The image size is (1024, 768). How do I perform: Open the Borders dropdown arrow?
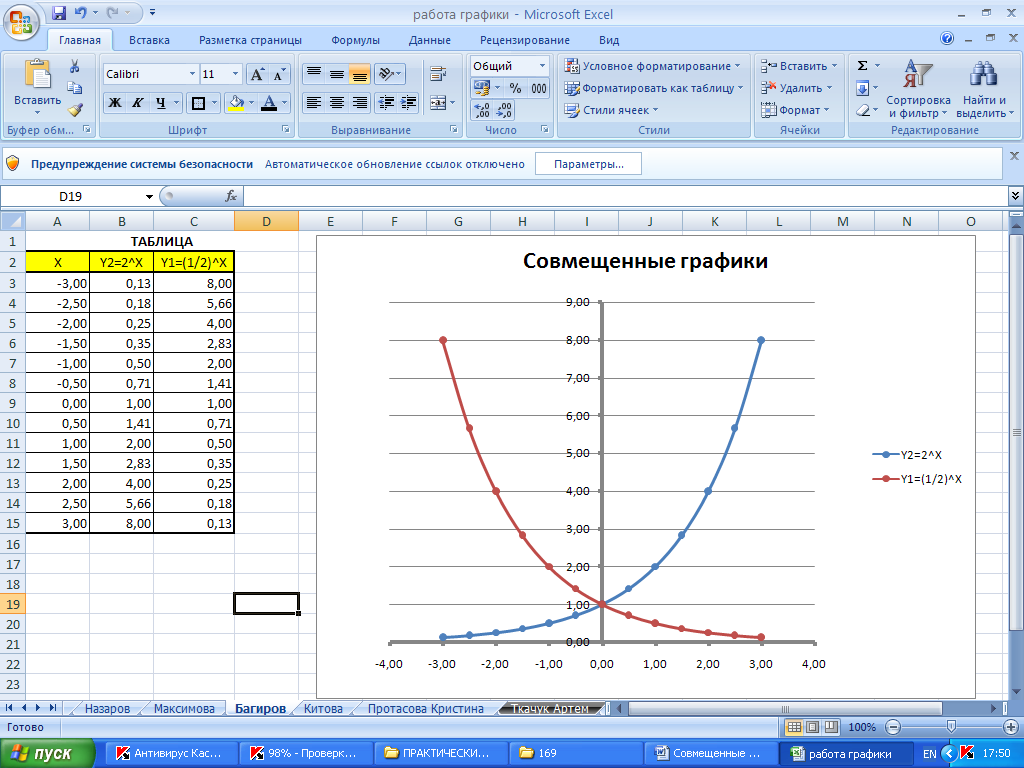click(215, 103)
